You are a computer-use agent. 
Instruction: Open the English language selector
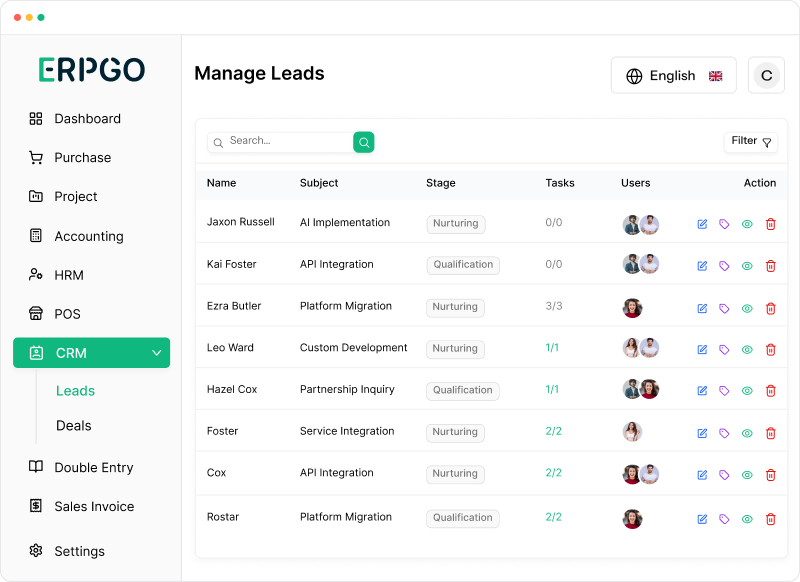673,75
